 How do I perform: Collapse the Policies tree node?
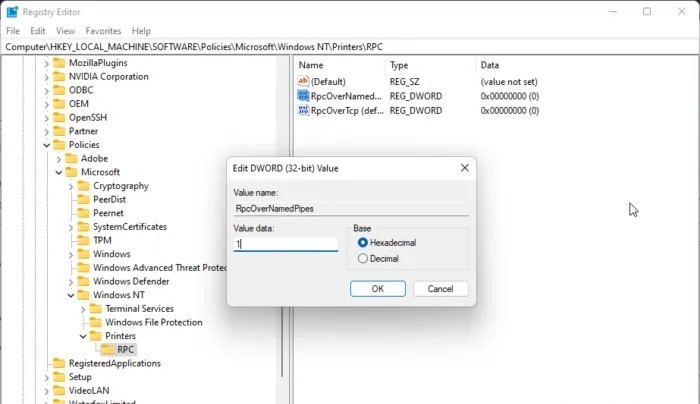(x=46, y=145)
